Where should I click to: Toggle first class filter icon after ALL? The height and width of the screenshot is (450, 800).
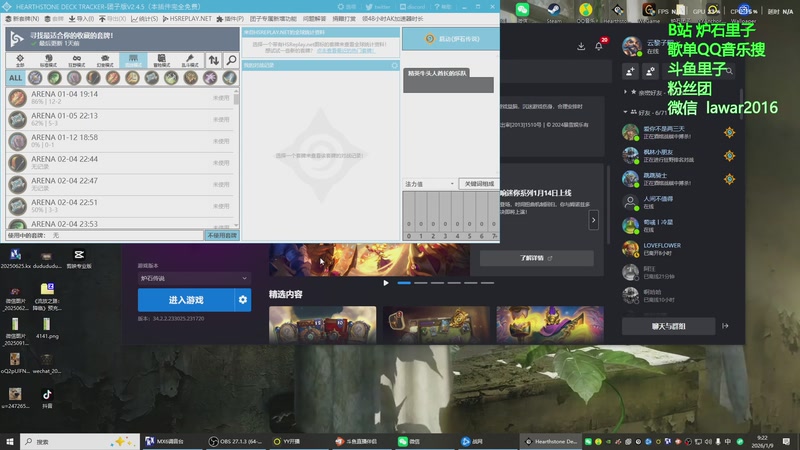(35, 78)
